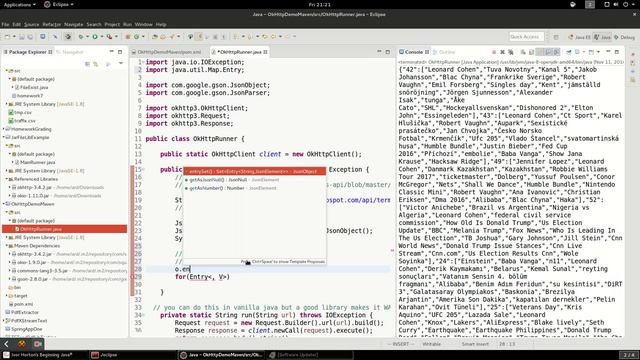Click the Clear Console icon
Viewport: 640px width, 360px height.
coord(523,52)
